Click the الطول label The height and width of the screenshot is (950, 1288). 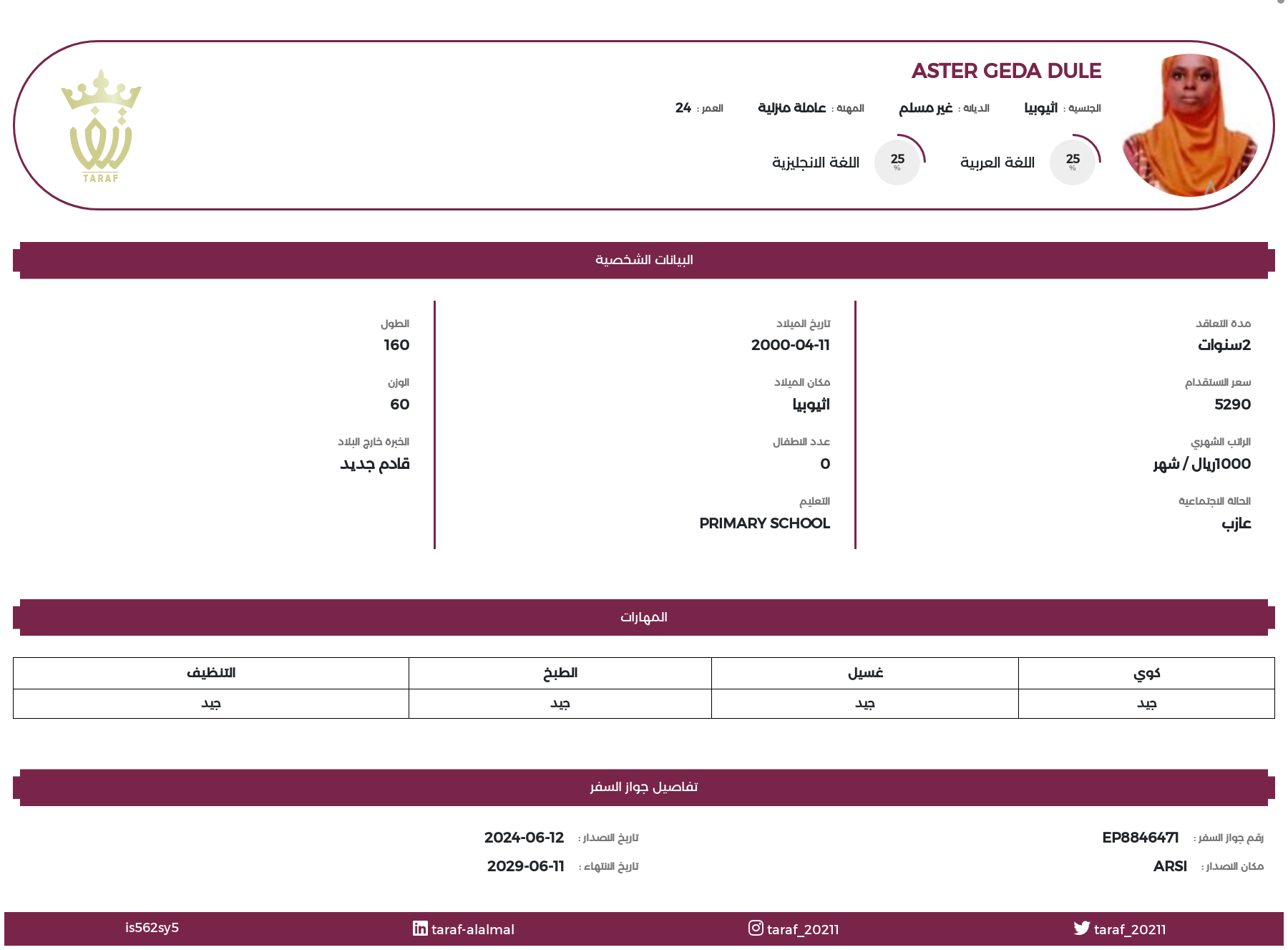pos(395,324)
